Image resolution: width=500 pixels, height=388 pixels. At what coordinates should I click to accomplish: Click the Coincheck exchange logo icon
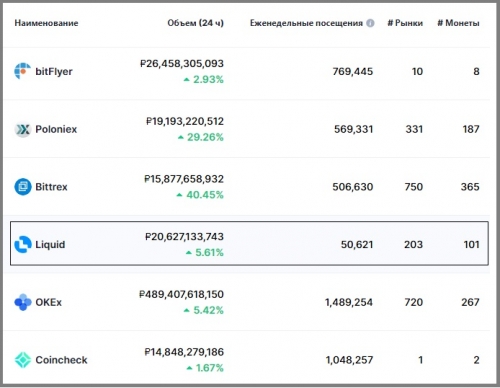click(23, 360)
